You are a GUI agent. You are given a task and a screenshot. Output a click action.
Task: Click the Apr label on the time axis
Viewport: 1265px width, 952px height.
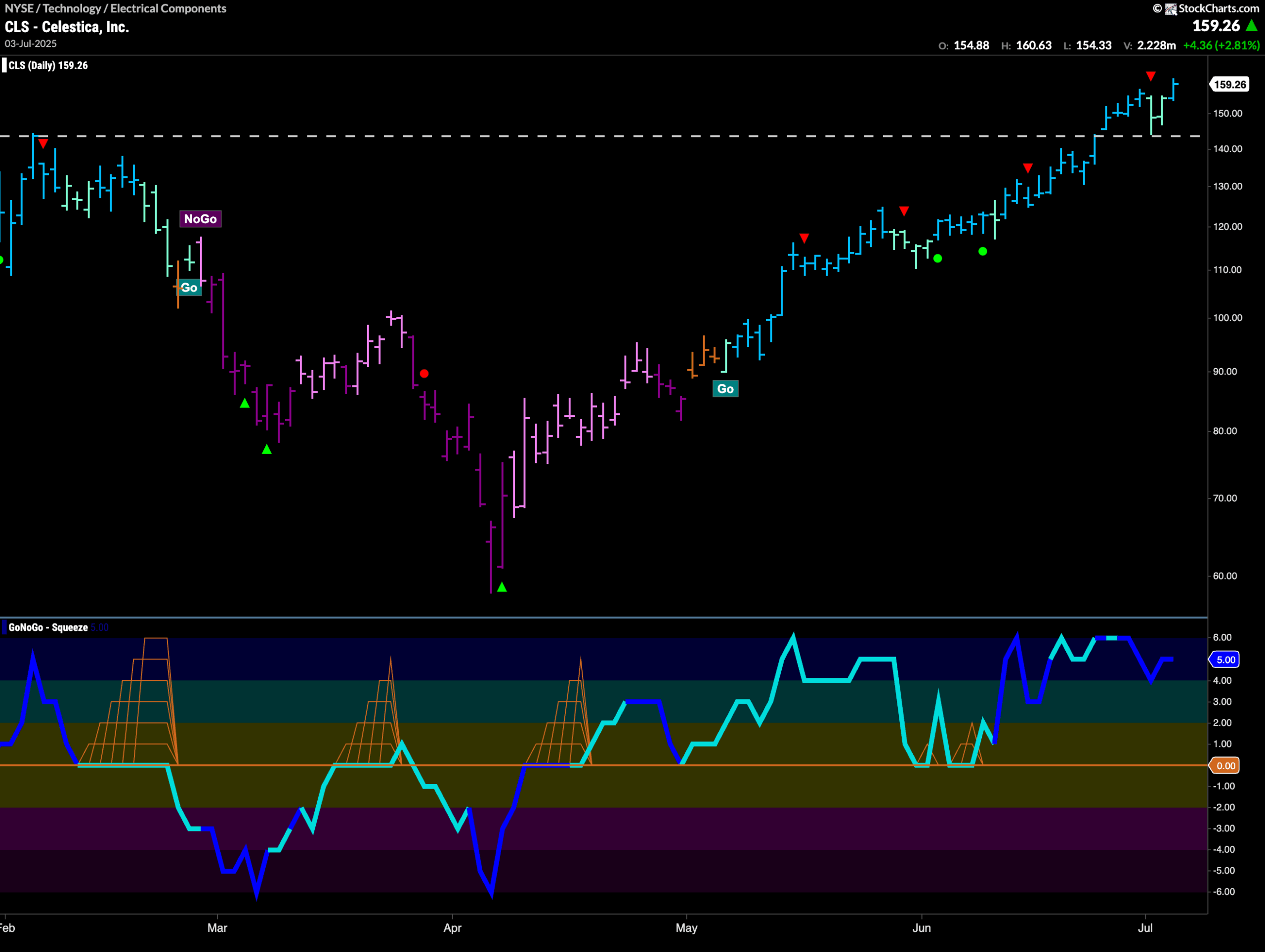(452, 927)
